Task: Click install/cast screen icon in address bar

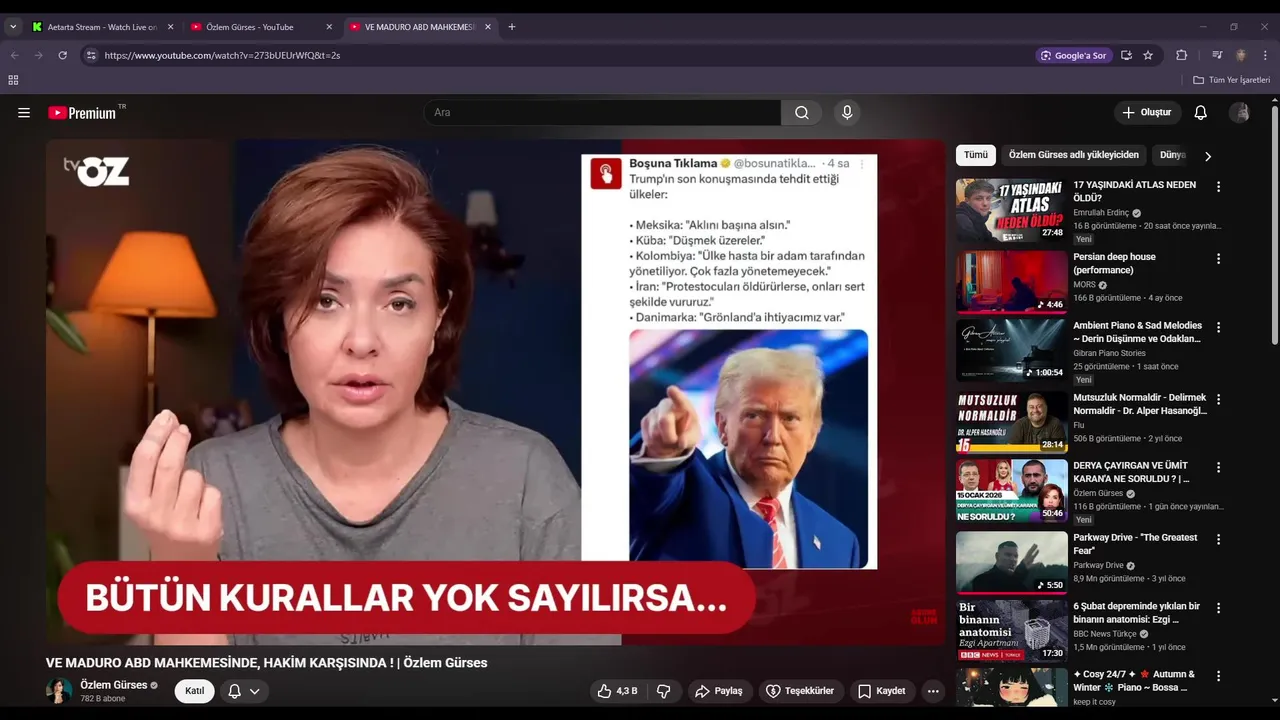Action: coord(1126,55)
